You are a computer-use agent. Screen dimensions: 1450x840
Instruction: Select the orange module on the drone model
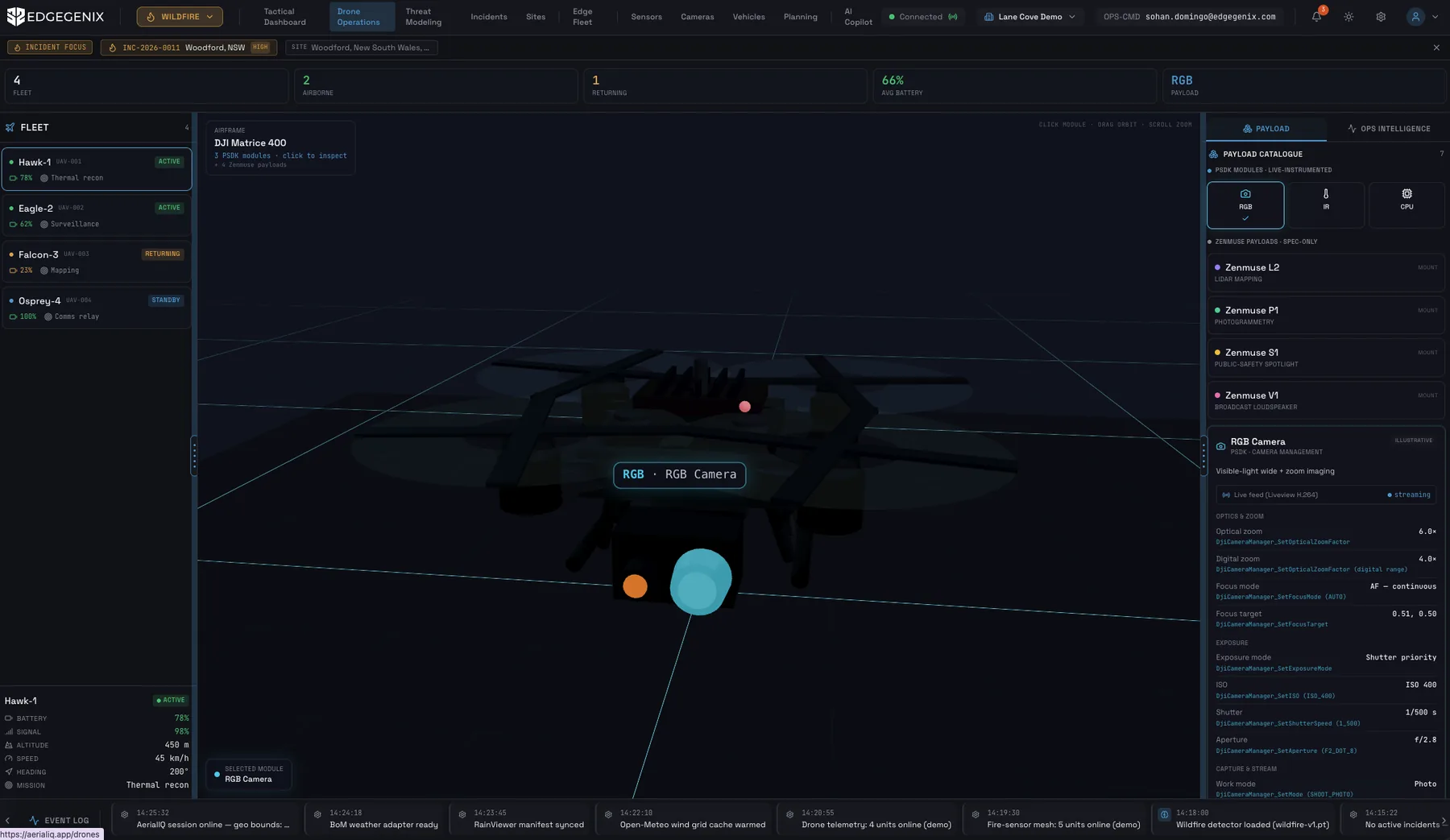point(635,586)
